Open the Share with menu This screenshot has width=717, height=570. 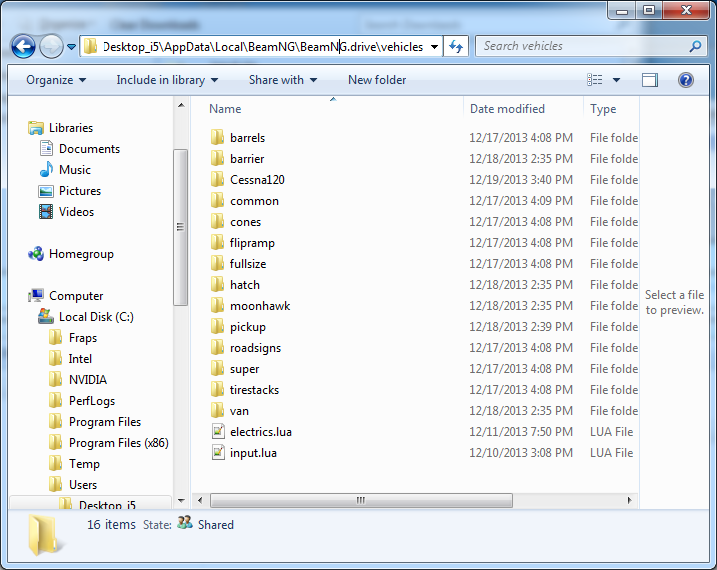pos(283,80)
